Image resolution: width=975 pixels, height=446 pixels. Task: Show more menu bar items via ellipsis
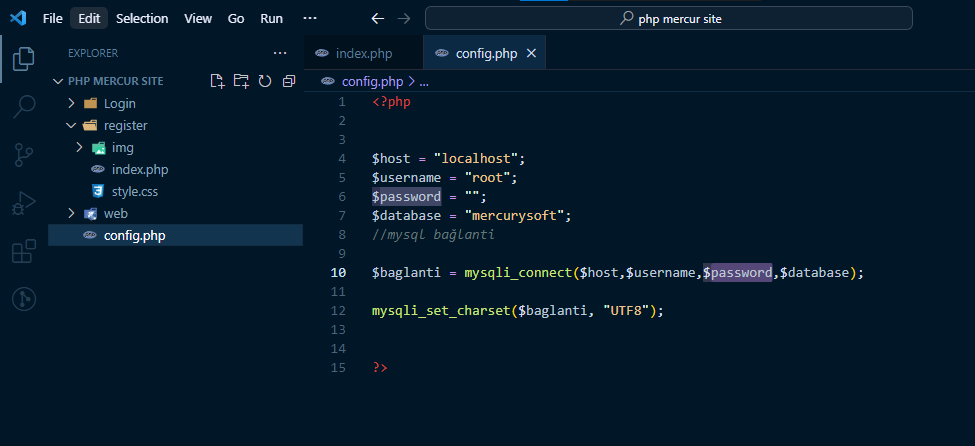(310, 19)
